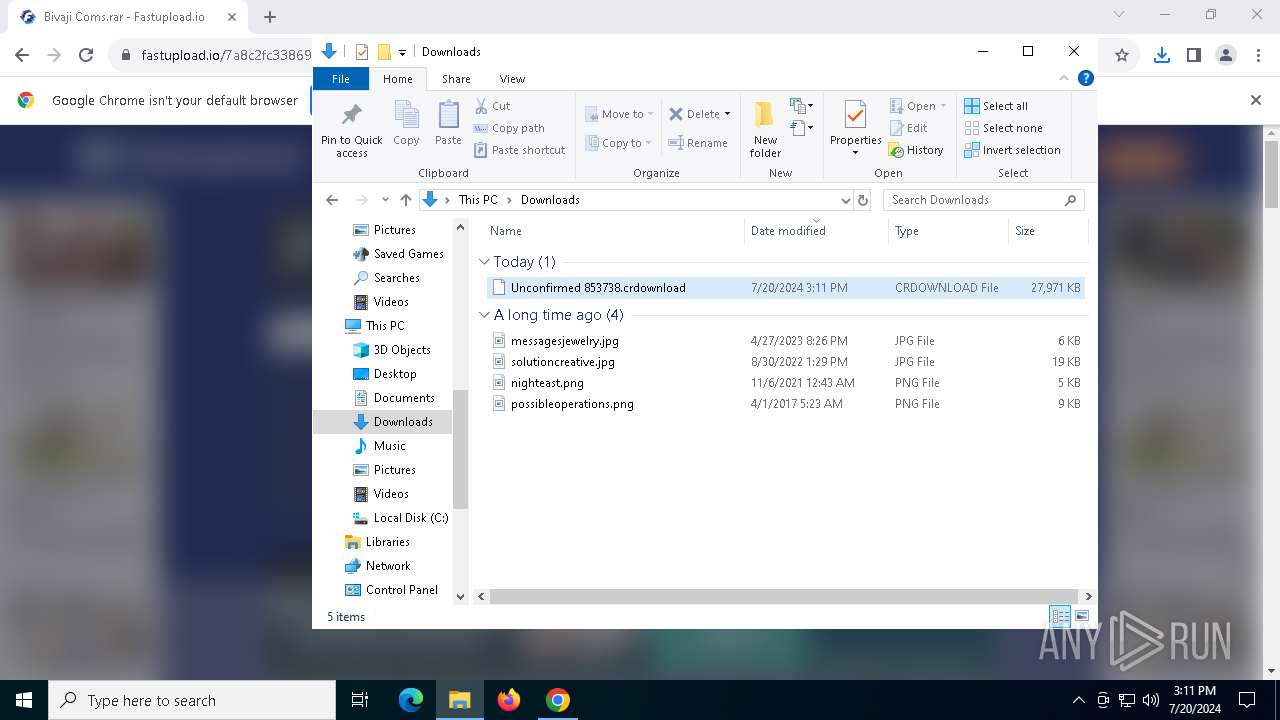
Task: Switch to Details view icon
Action: [x=1060, y=616]
